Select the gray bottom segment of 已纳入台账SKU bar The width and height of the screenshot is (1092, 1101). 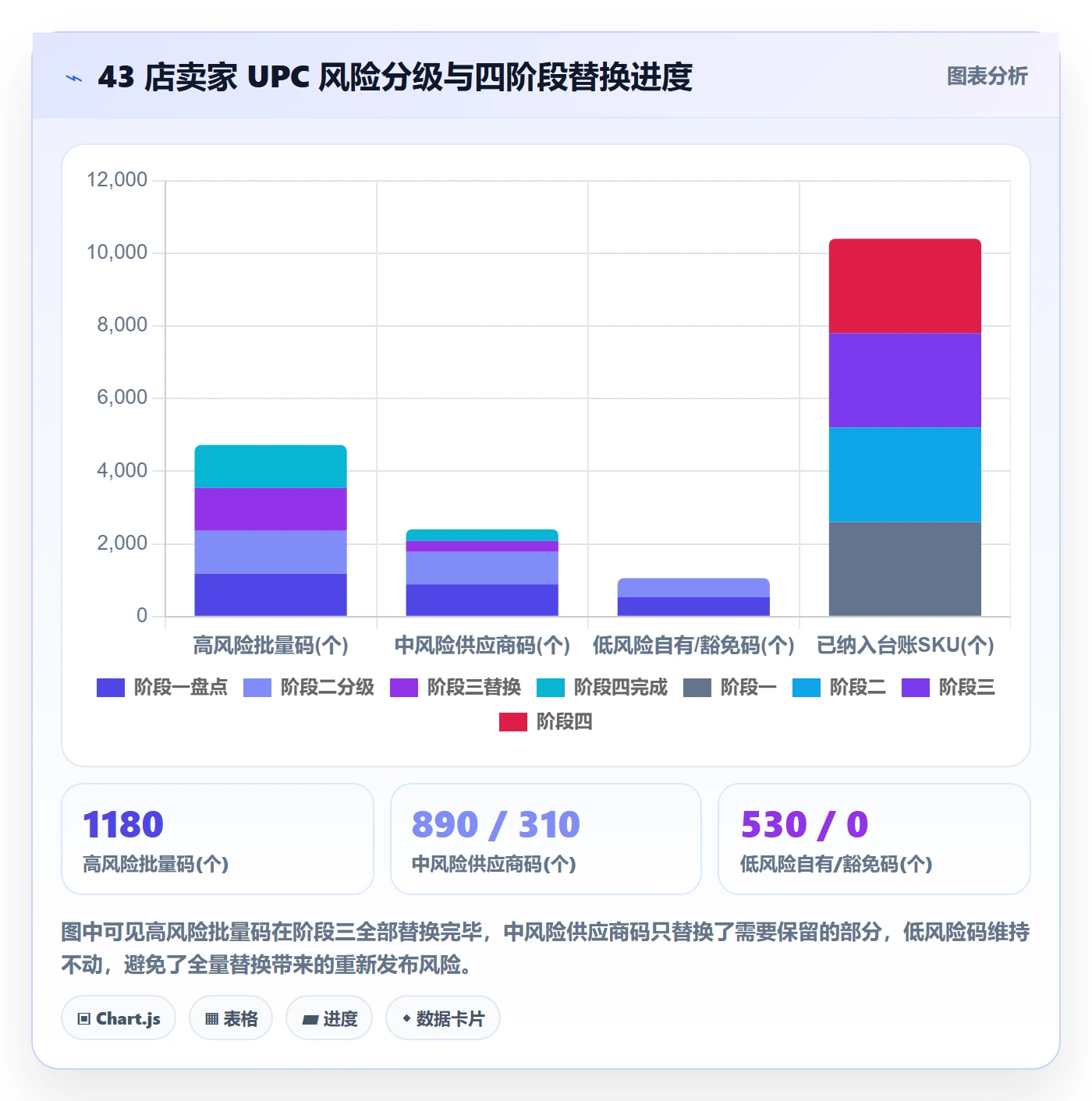coord(905,569)
